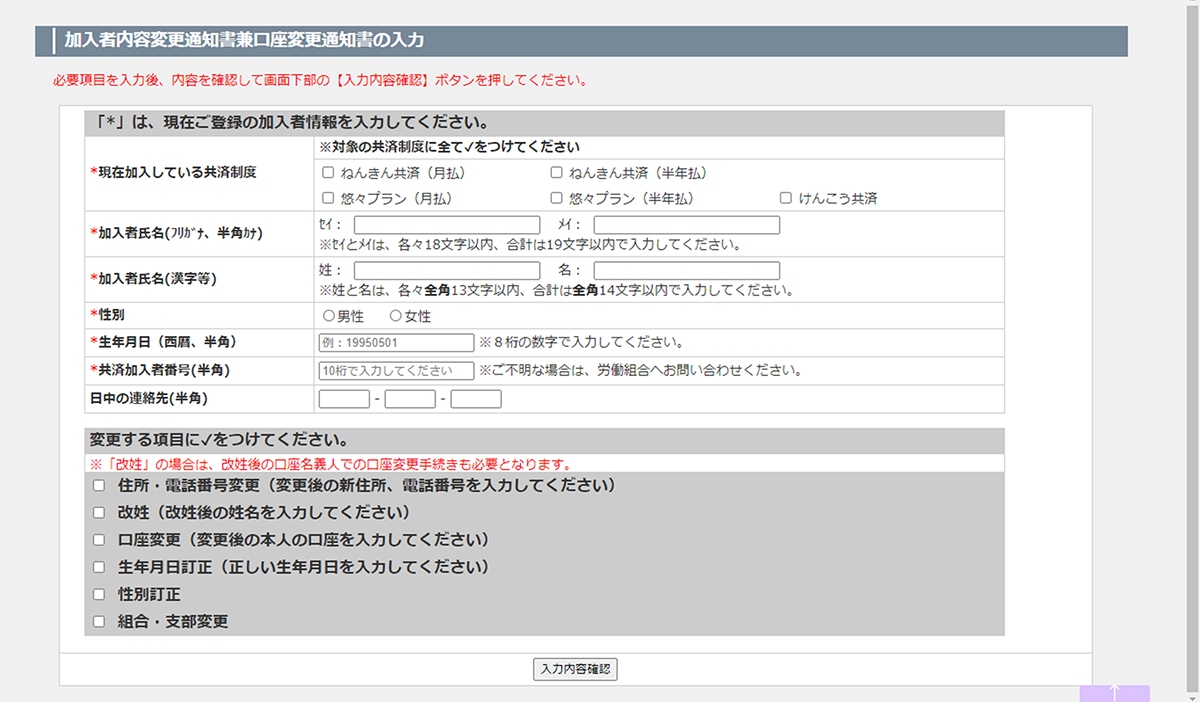Select the 男性 radio button
Viewport: 1200px width, 702px height.
(x=328, y=316)
